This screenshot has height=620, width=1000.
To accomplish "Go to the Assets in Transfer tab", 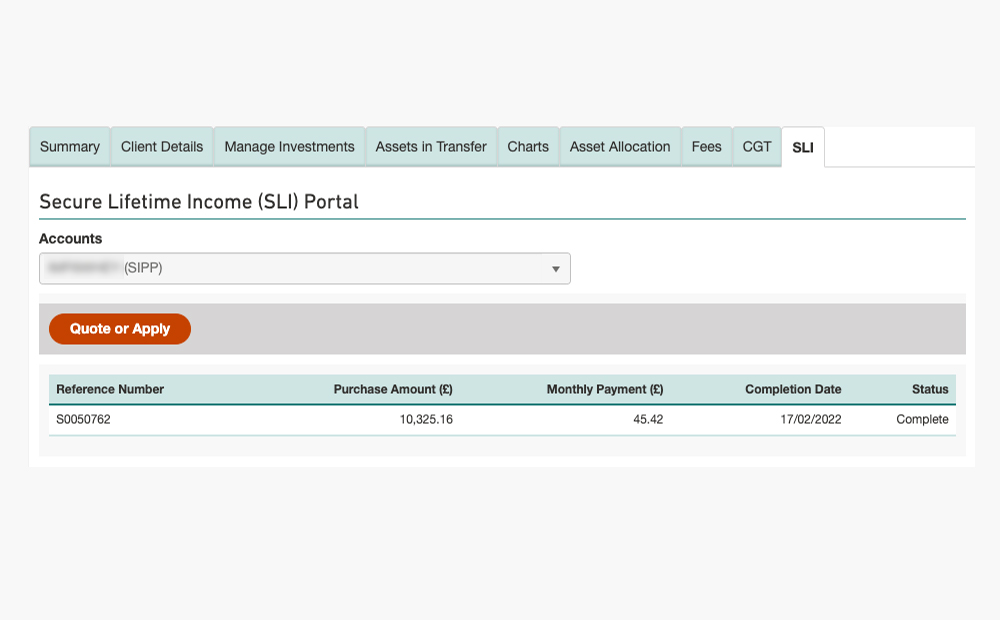I will pyautogui.click(x=431, y=147).
